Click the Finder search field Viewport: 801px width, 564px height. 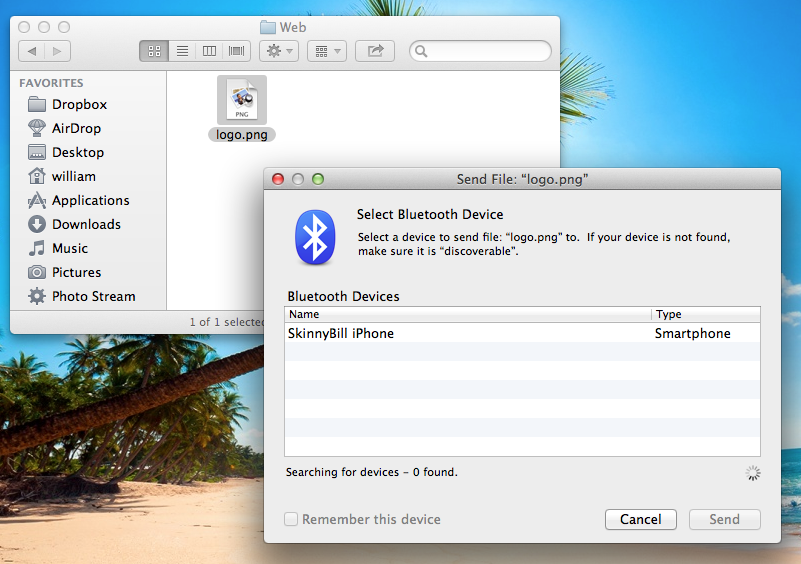480,51
